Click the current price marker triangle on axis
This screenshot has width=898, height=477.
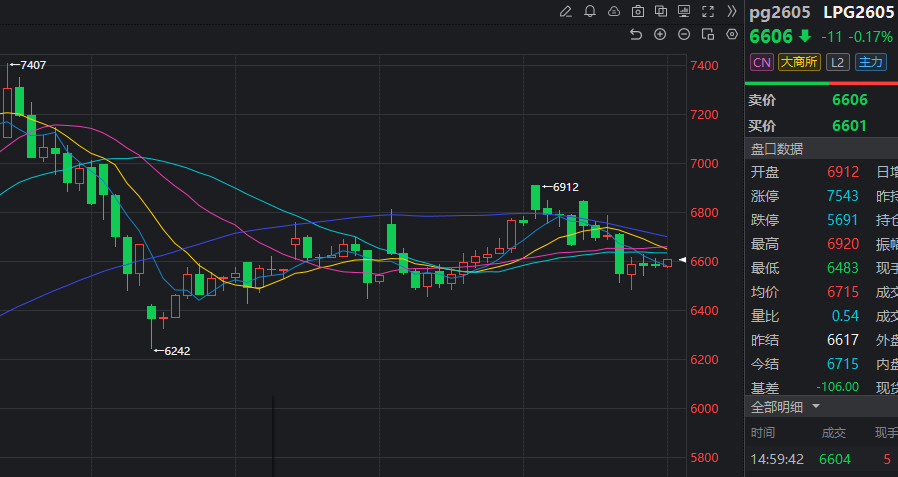tap(682, 260)
